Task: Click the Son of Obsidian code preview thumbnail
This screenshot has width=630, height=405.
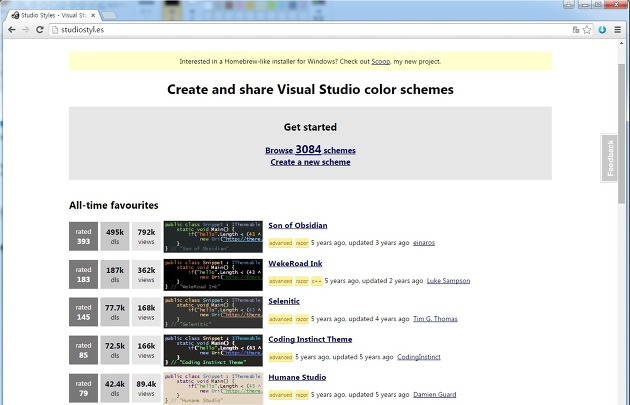Action: click(213, 236)
